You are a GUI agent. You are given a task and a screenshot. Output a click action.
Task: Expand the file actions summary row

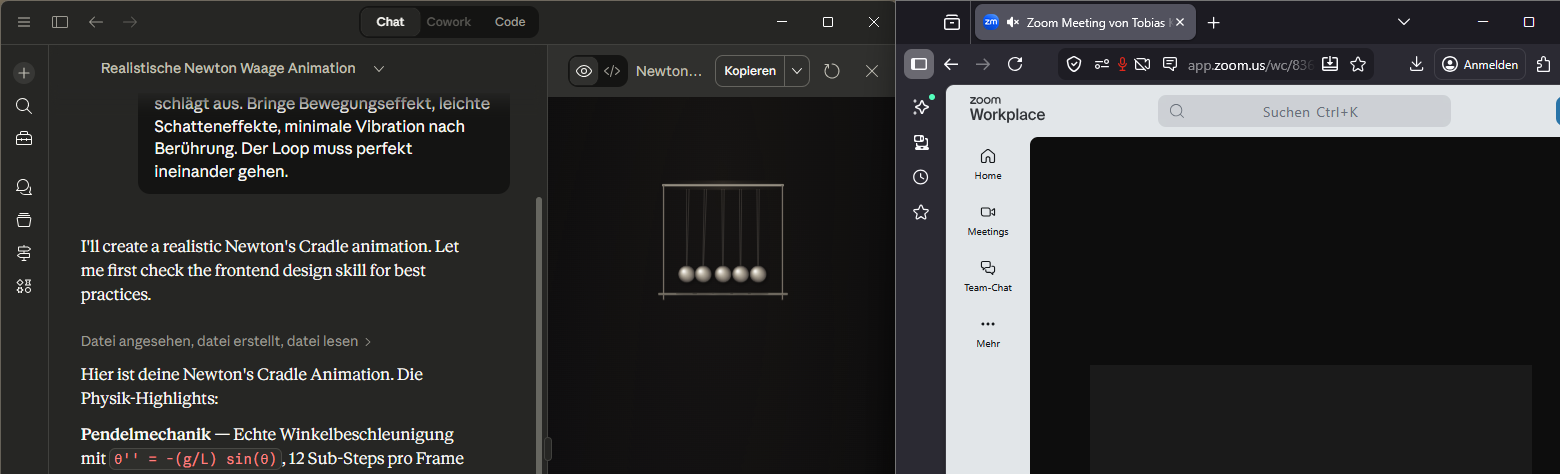226,341
